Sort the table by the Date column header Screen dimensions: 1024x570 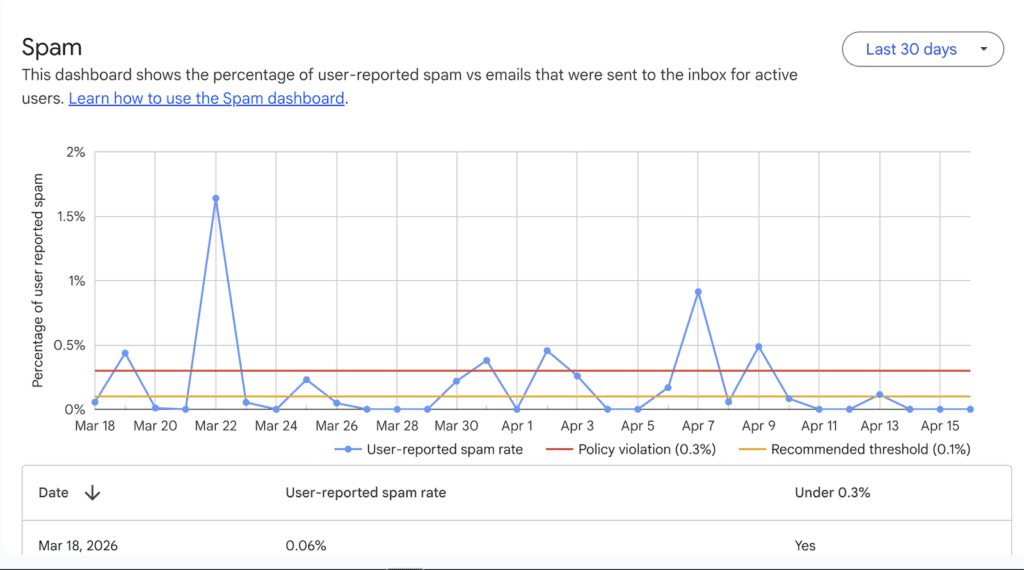tap(54, 492)
